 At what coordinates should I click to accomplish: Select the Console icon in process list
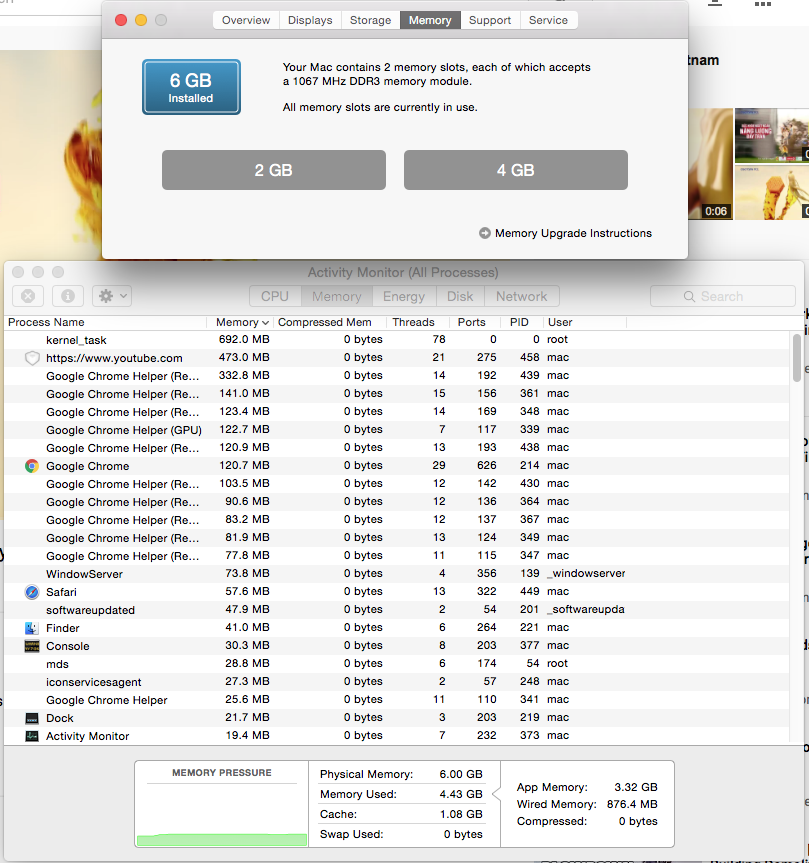(32, 646)
